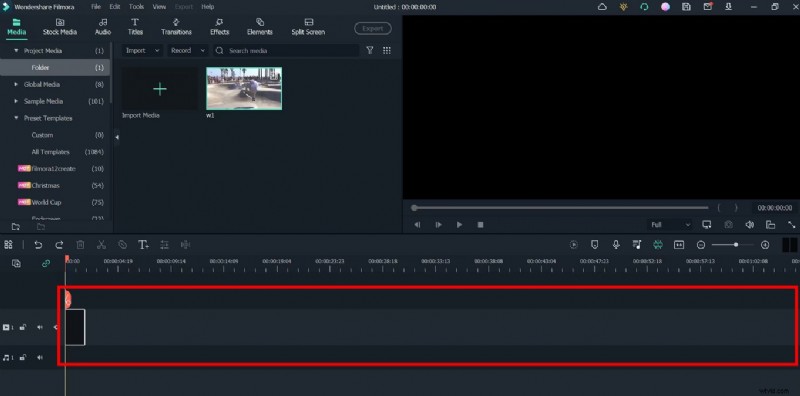The width and height of the screenshot is (800, 396).
Task: Switch to the Audio tab
Action: pyautogui.click(x=103, y=27)
